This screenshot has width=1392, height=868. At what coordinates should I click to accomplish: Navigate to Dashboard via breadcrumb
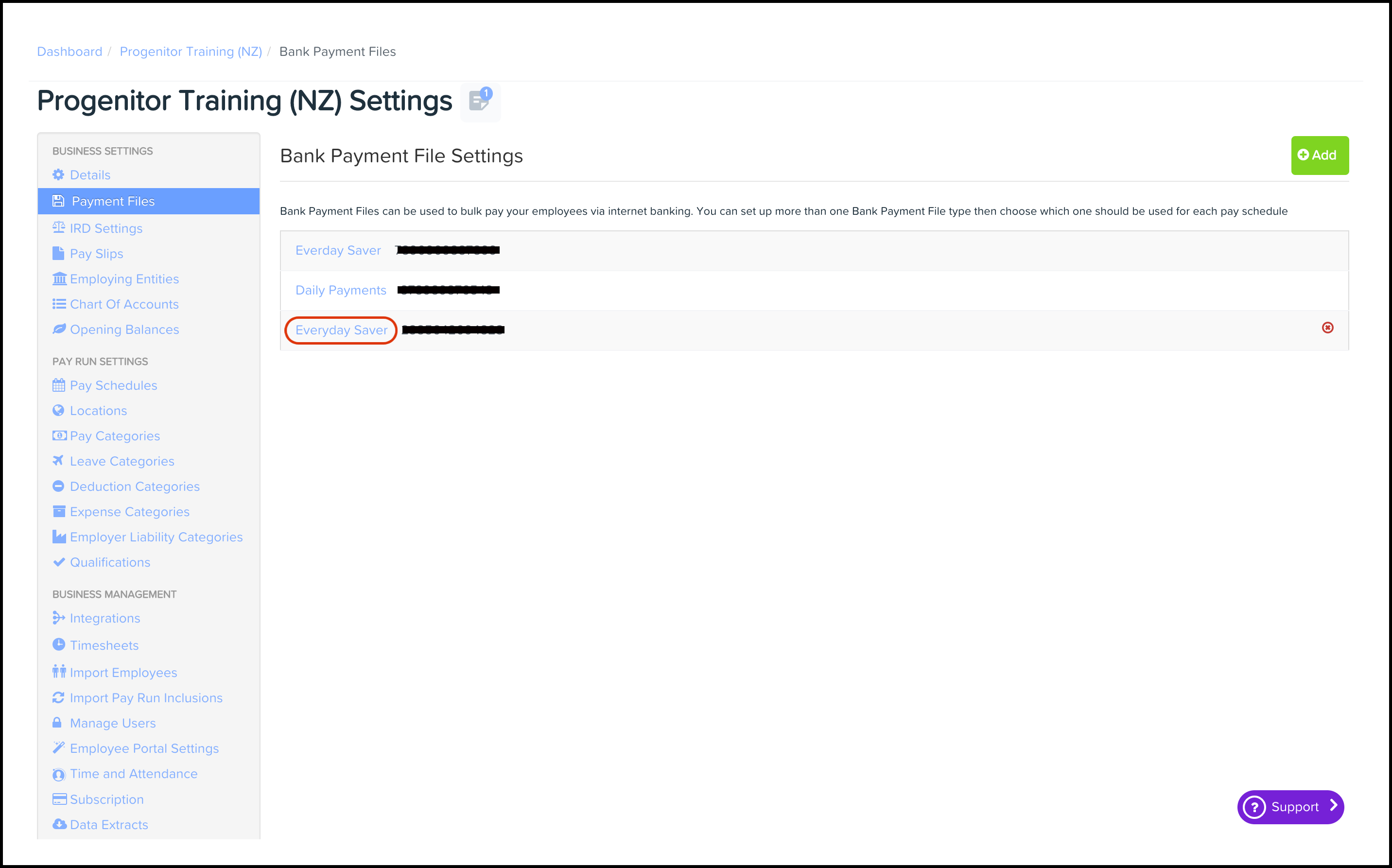pyautogui.click(x=70, y=52)
